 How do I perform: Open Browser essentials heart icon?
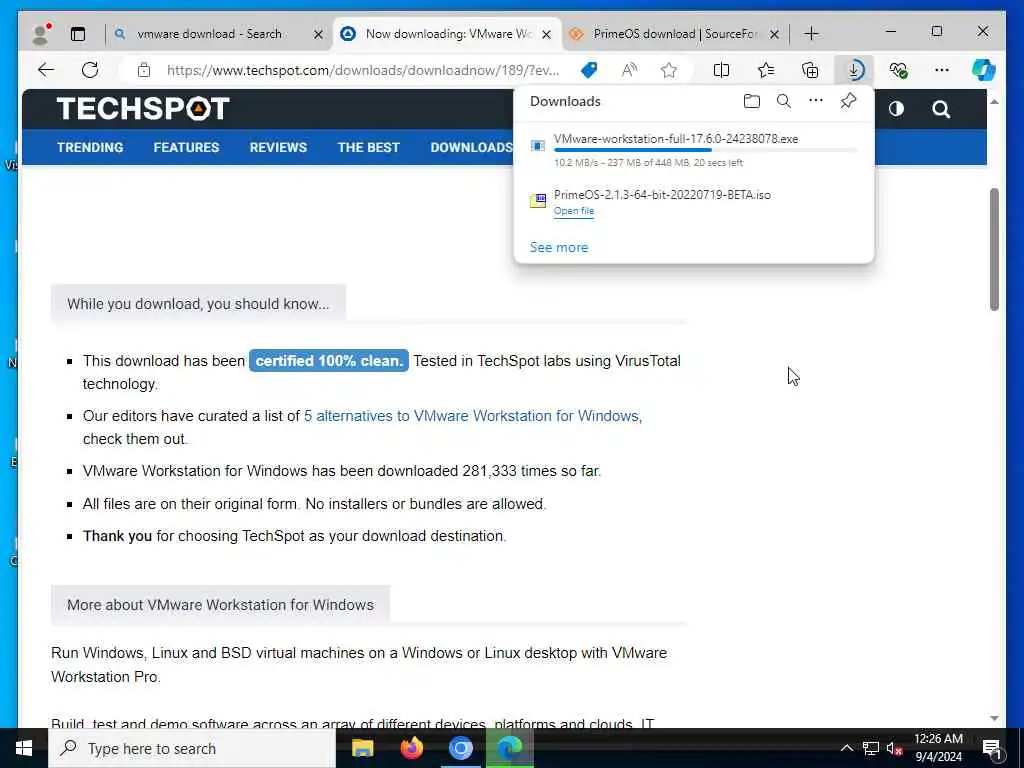[899, 70]
